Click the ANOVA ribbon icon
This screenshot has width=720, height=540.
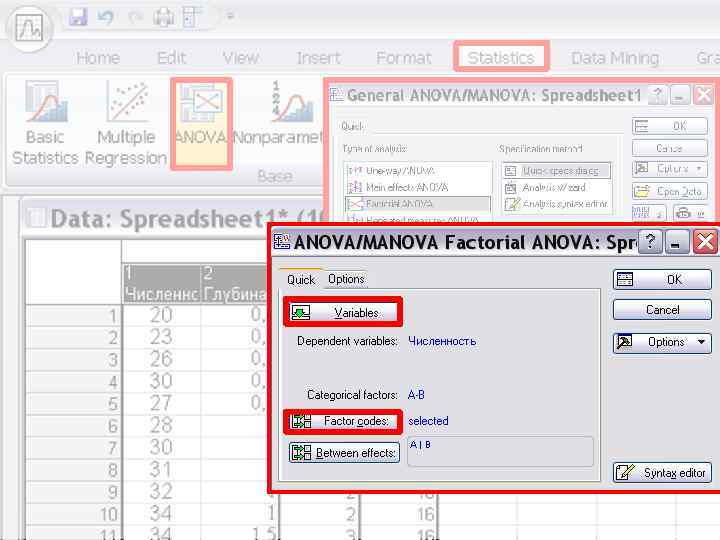point(201,123)
